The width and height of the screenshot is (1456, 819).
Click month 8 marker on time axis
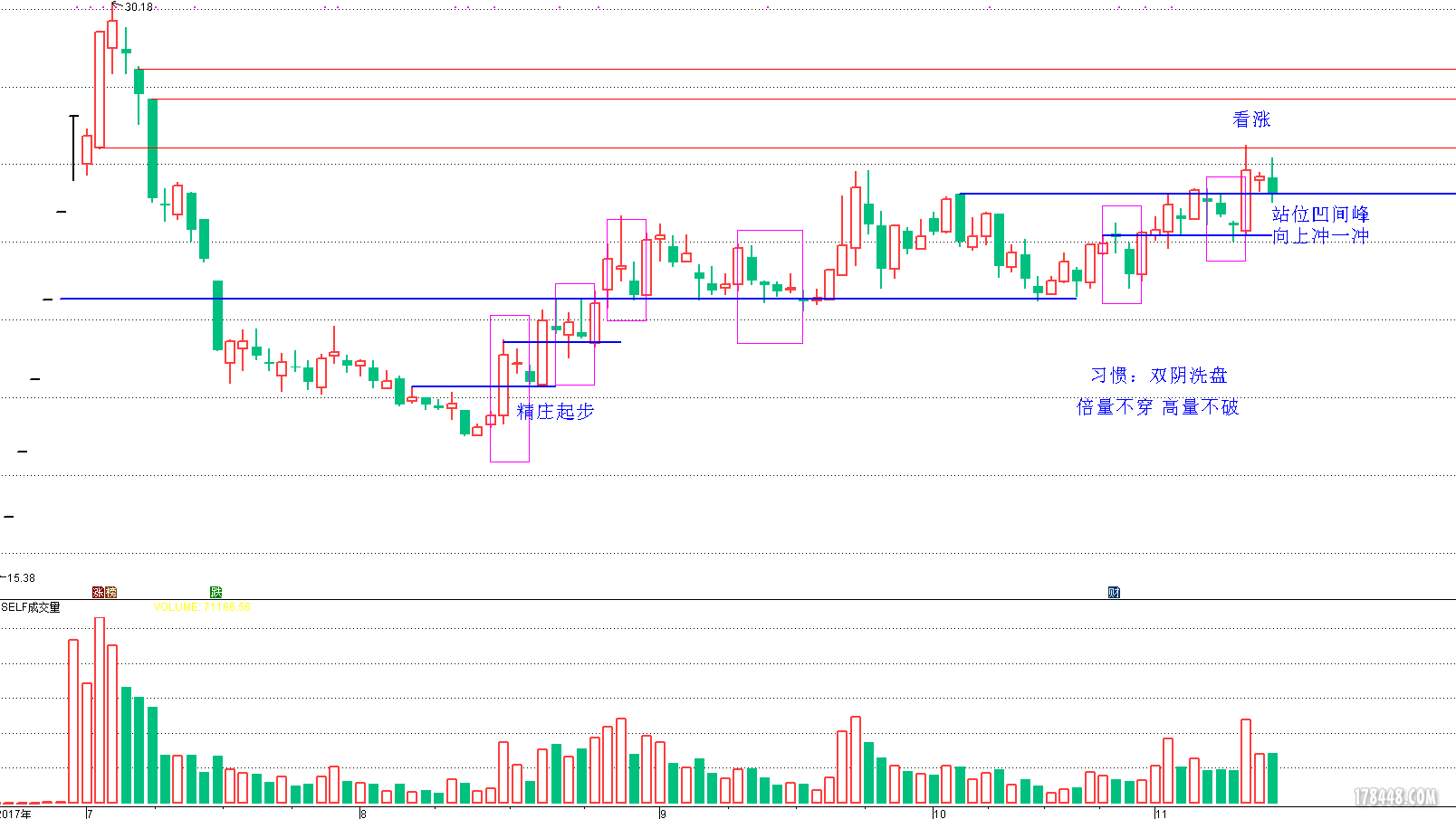point(363,814)
